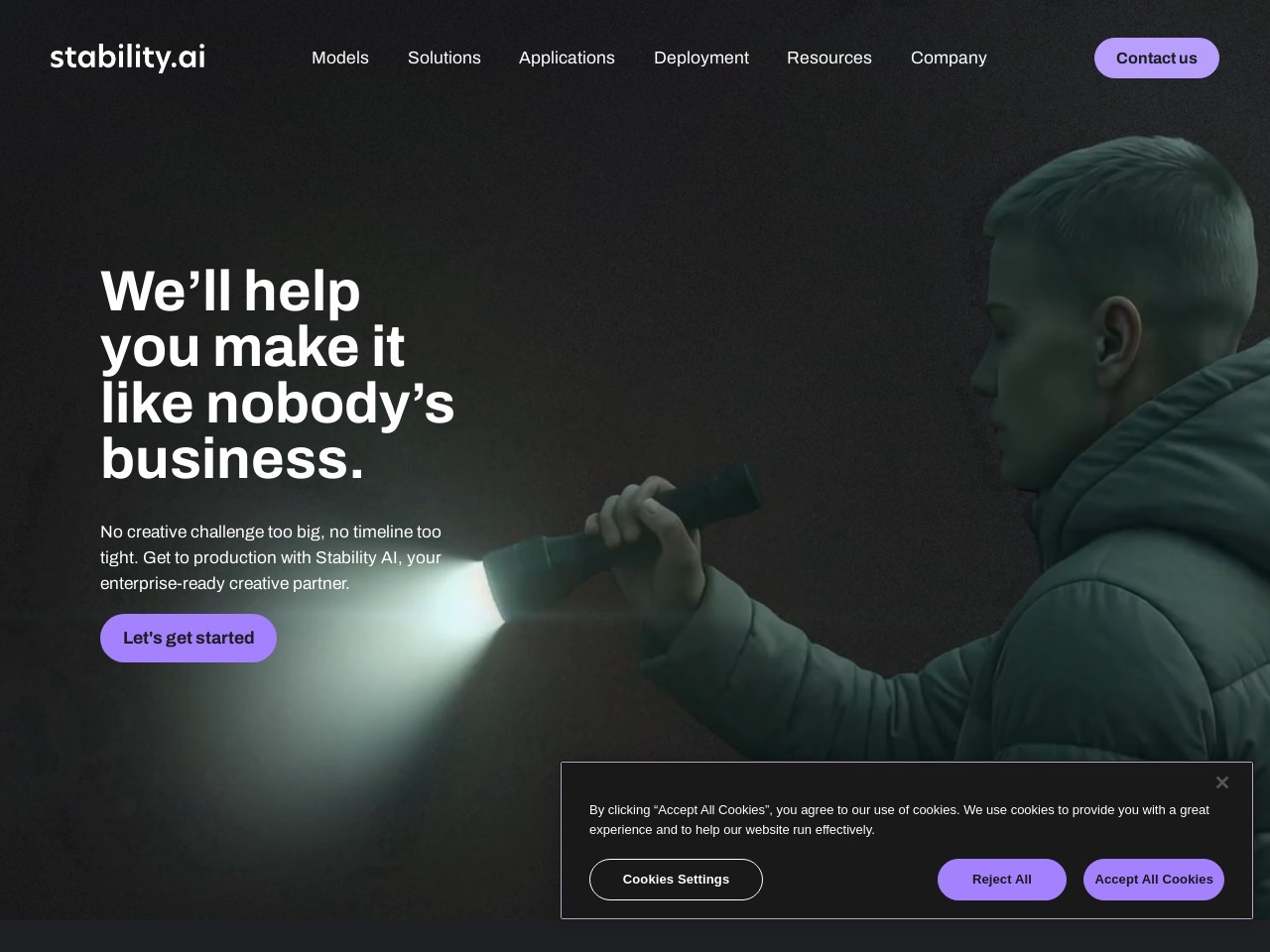Close the cookie banner with the X
Screen dimensions: 1270x952
point(1222,782)
